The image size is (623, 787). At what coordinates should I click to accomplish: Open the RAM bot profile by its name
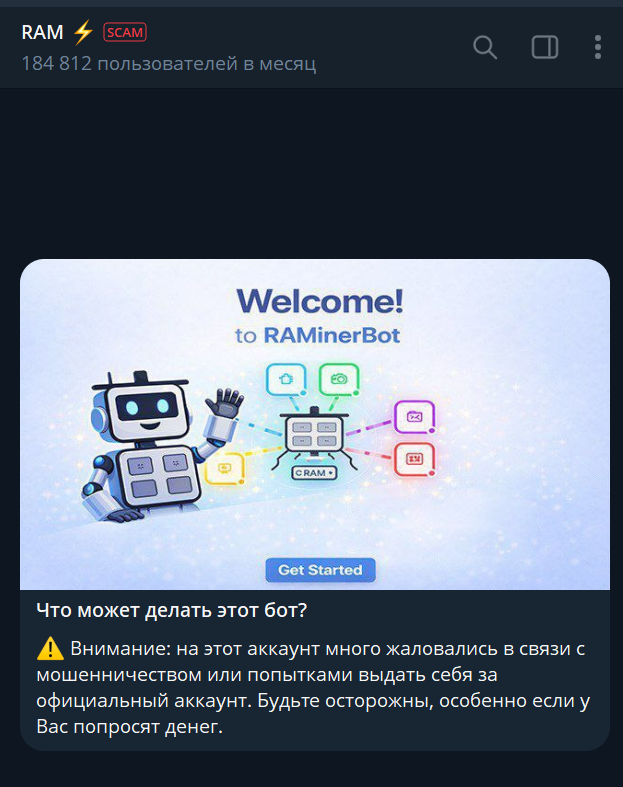[x=42, y=33]
